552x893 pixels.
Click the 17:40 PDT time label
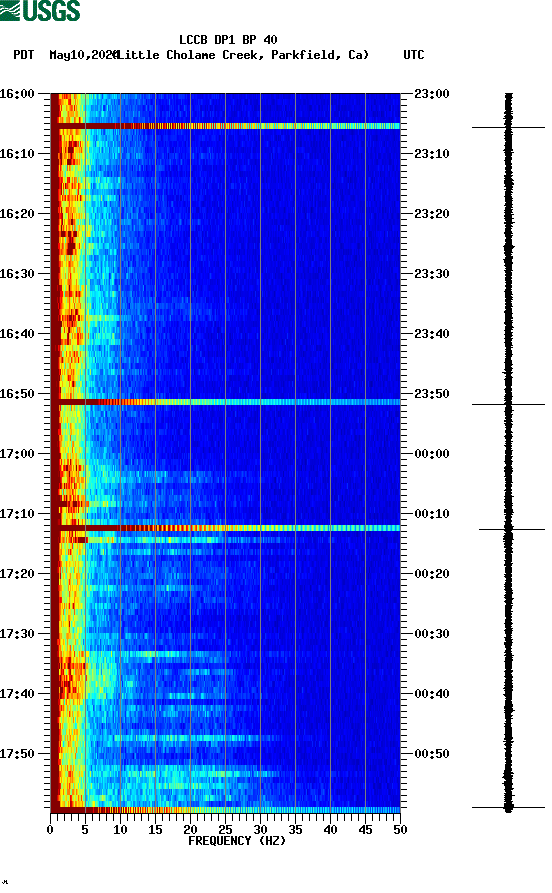coord(17,694)
